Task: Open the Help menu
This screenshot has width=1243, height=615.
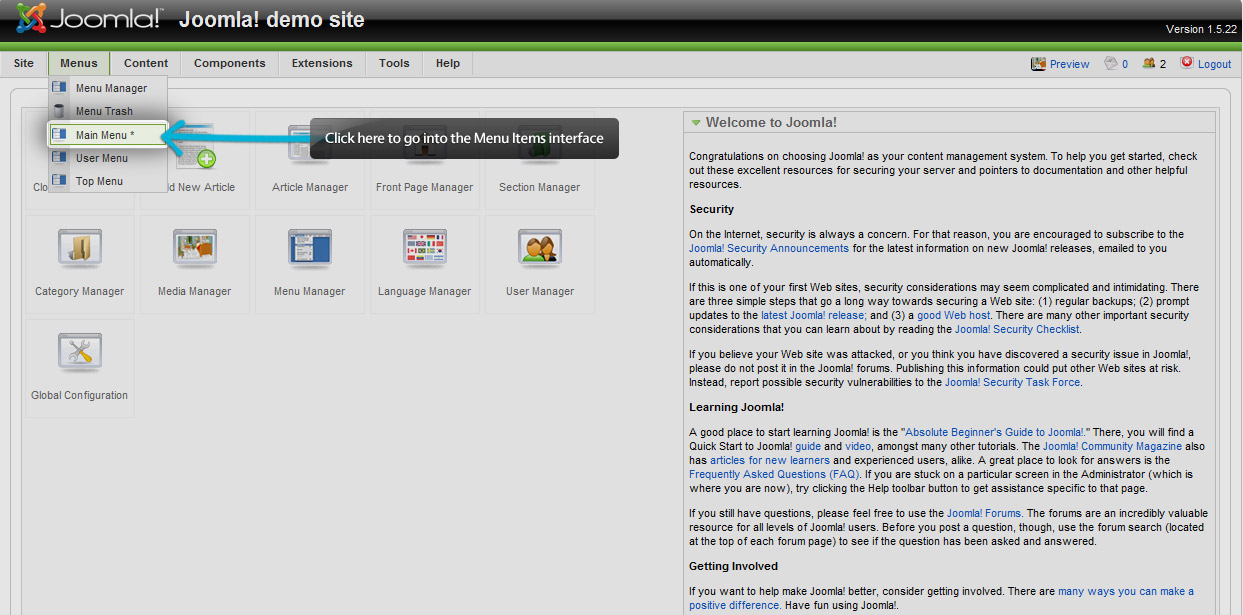Action: click(448, 64)
